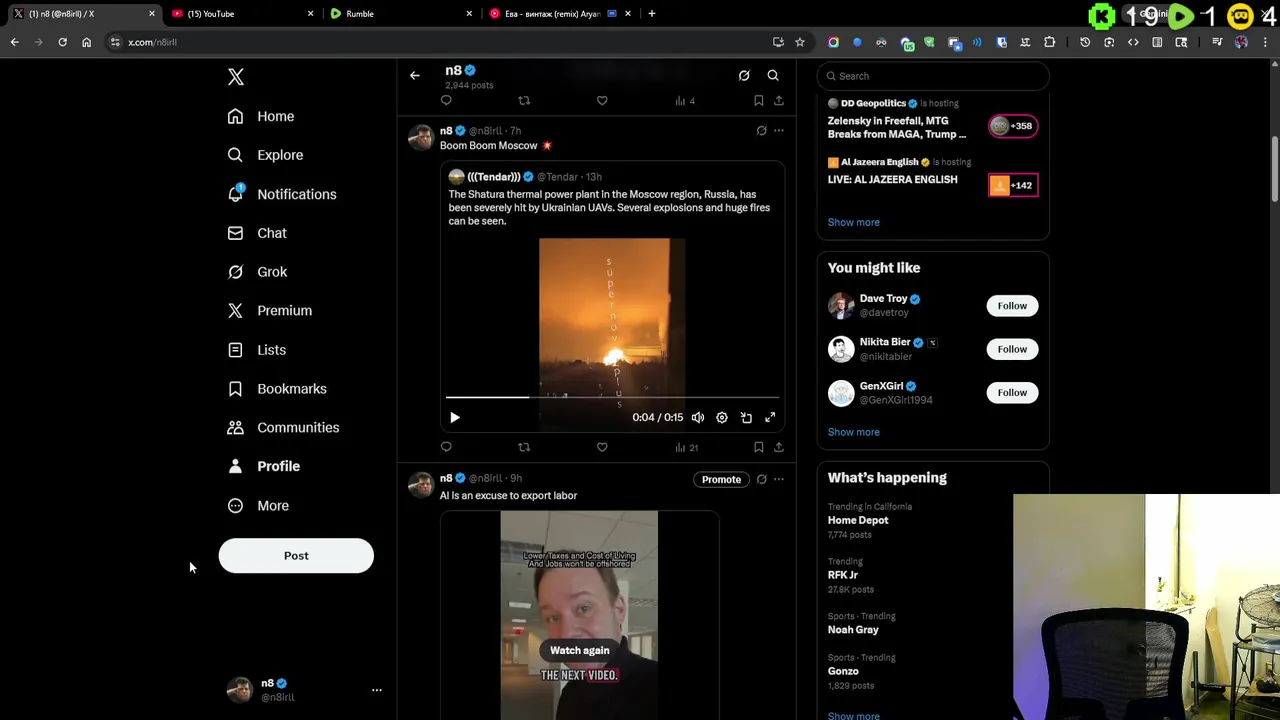Share the Boom Boom Moscow post
This screenshot has width=1280, height=720.
tap(779, 447)
